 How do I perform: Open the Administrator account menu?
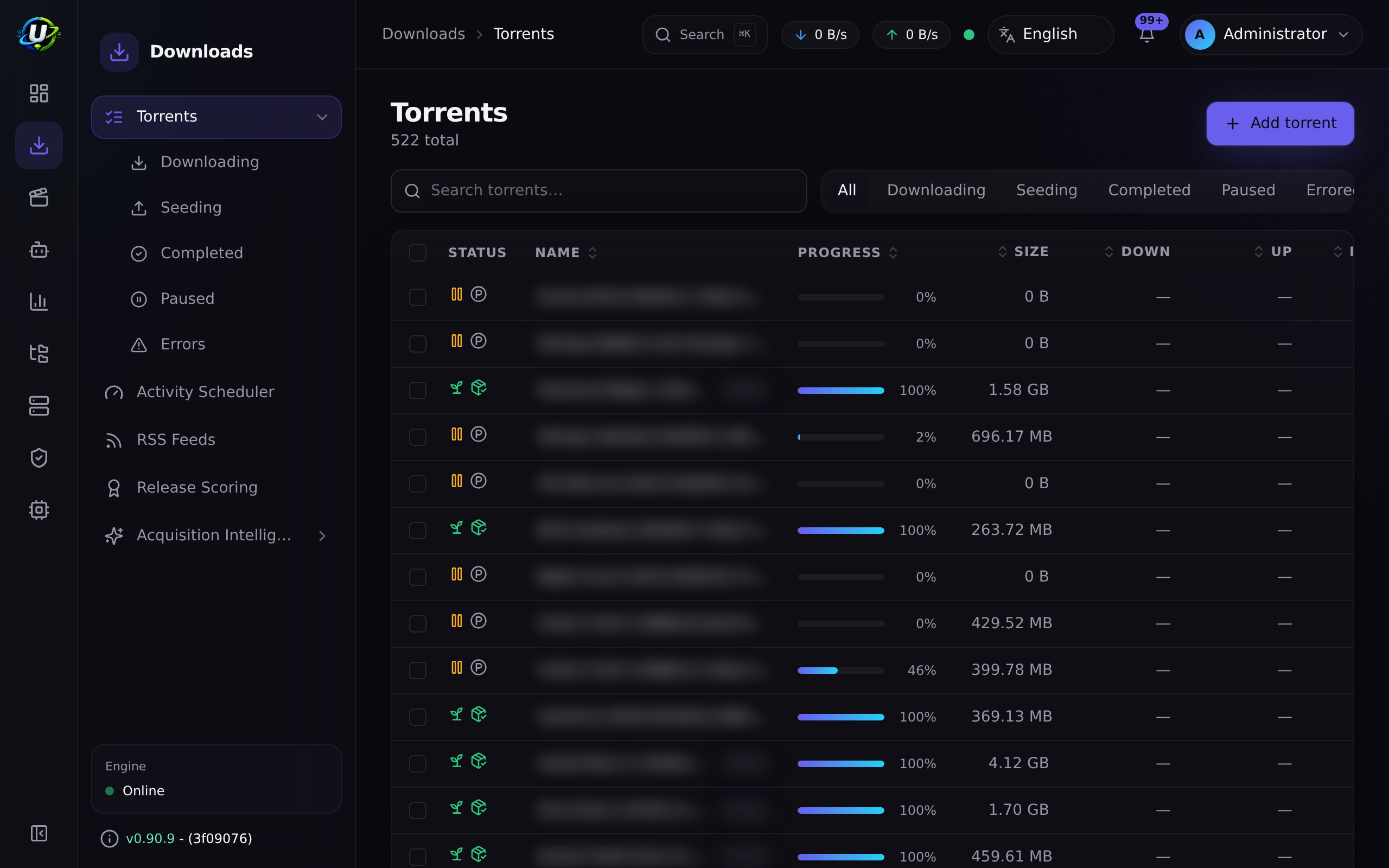1271,34
